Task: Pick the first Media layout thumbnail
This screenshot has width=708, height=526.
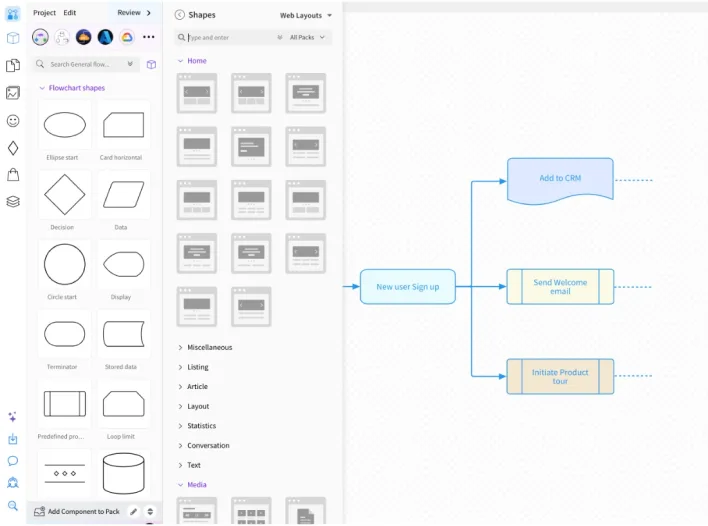Action: click(197, 511)
